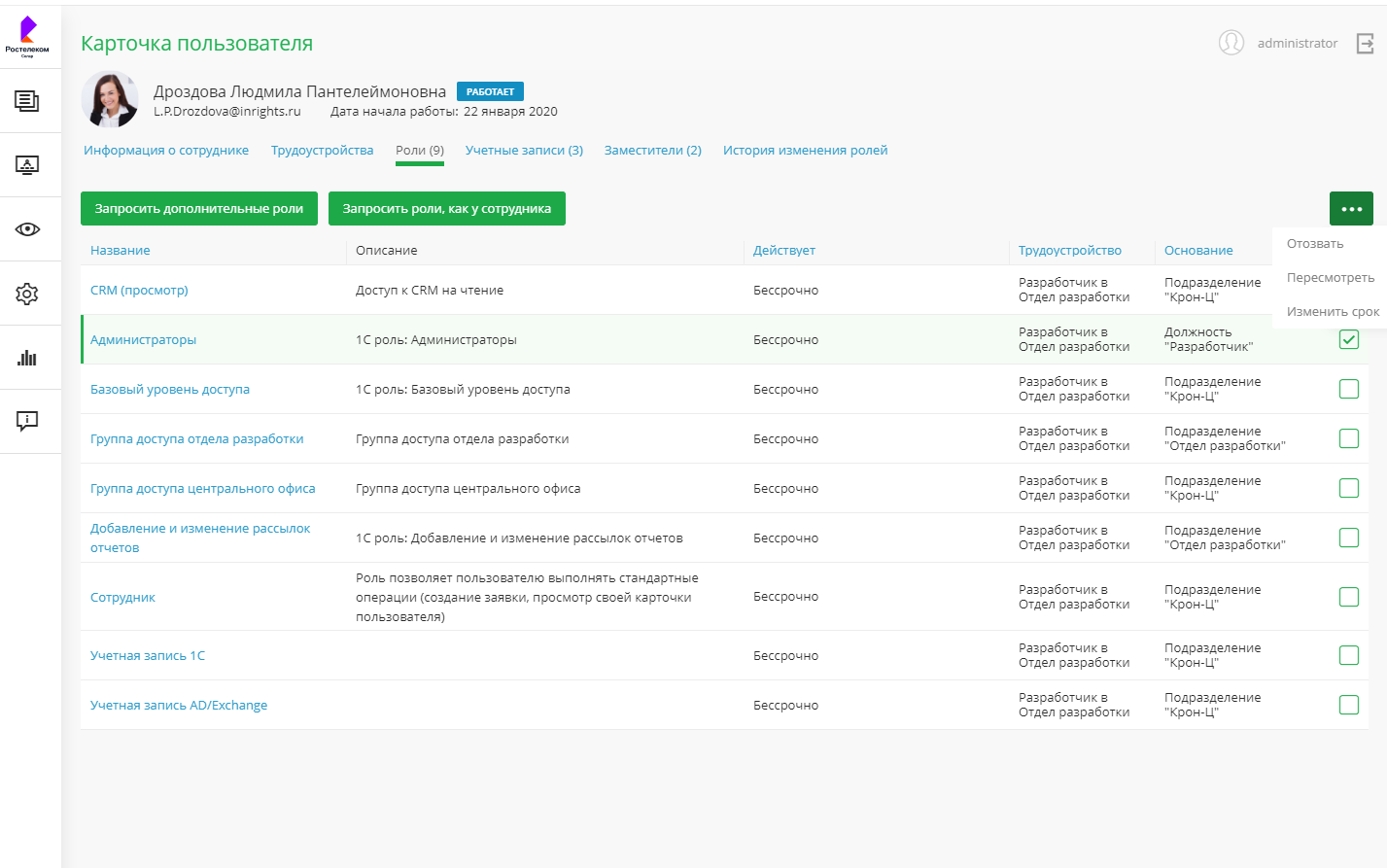Click the logout icon beside administrator
The height and width of the screenshot is (868, 1387).
1366,44
